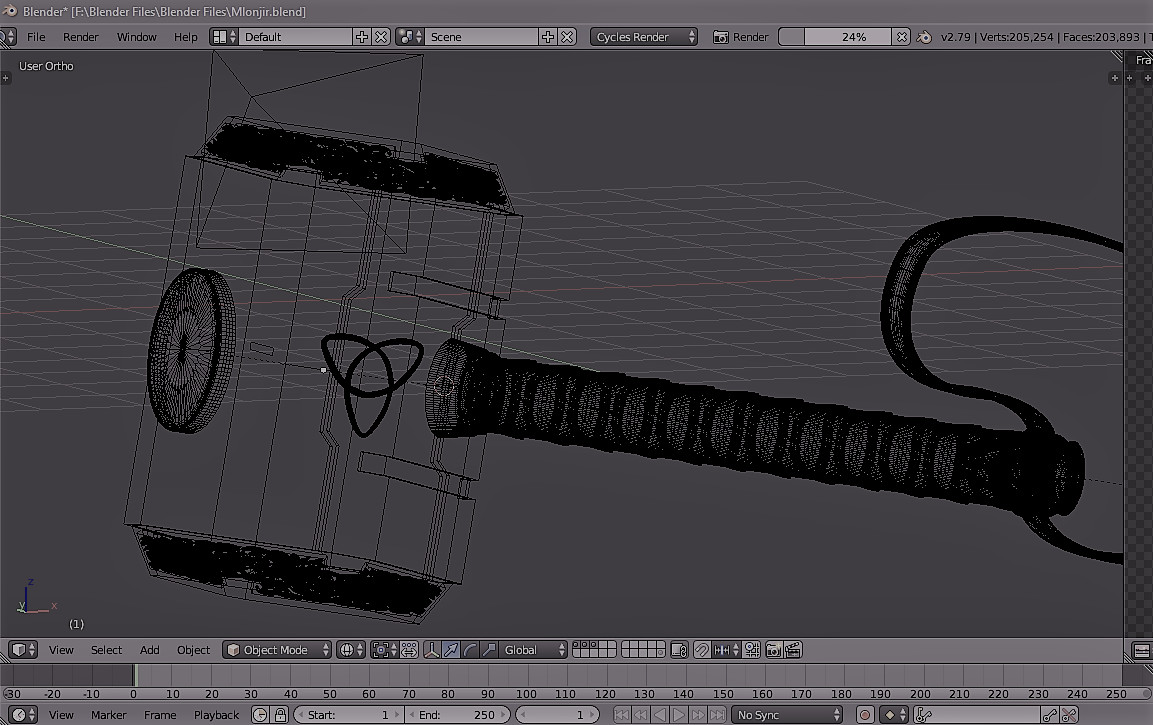Screen dimensions: 1153x725
Task: Lock layers to scene toggle
Action: 679,650
